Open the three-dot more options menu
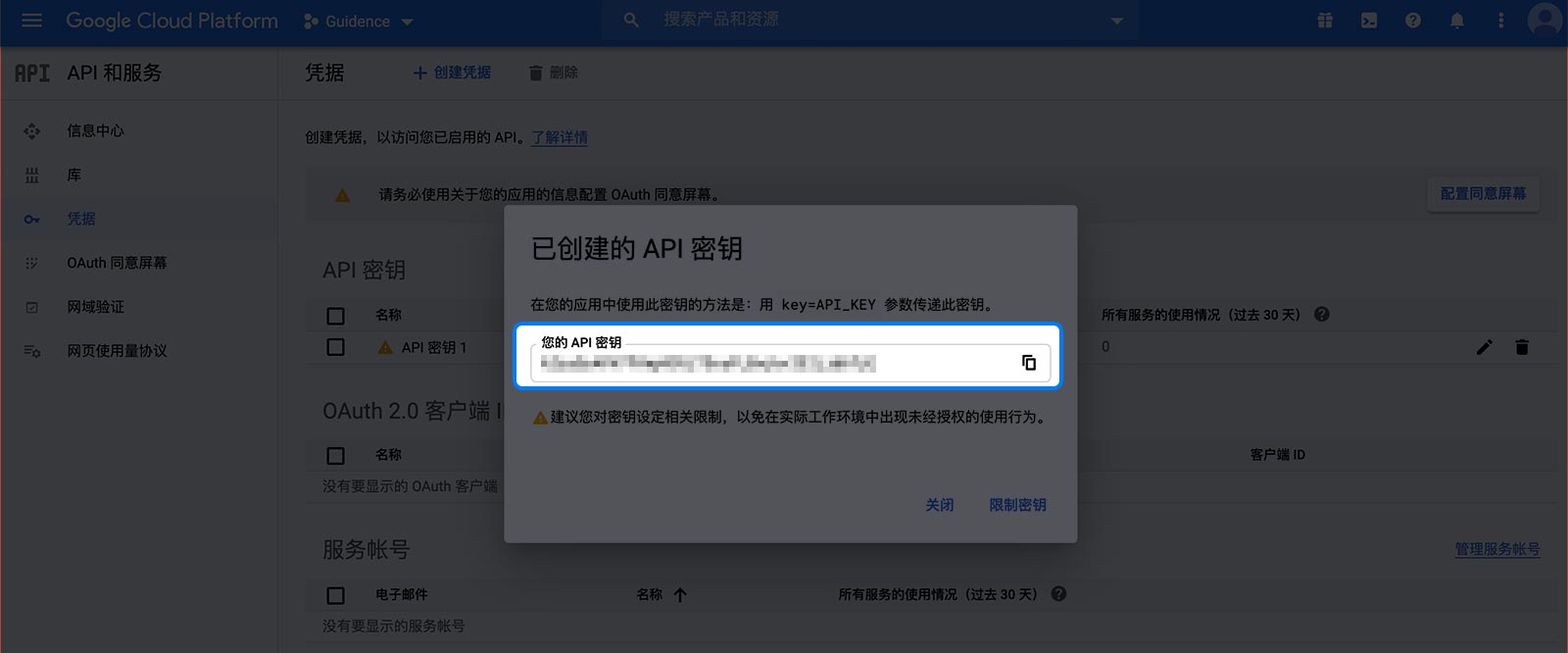The height and width of the screenshot is (653, 1568). click(1500, 21)
